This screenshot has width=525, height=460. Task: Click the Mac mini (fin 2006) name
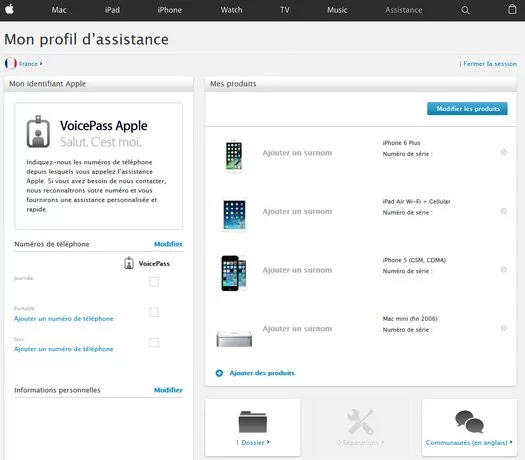(x=410, y=319)
